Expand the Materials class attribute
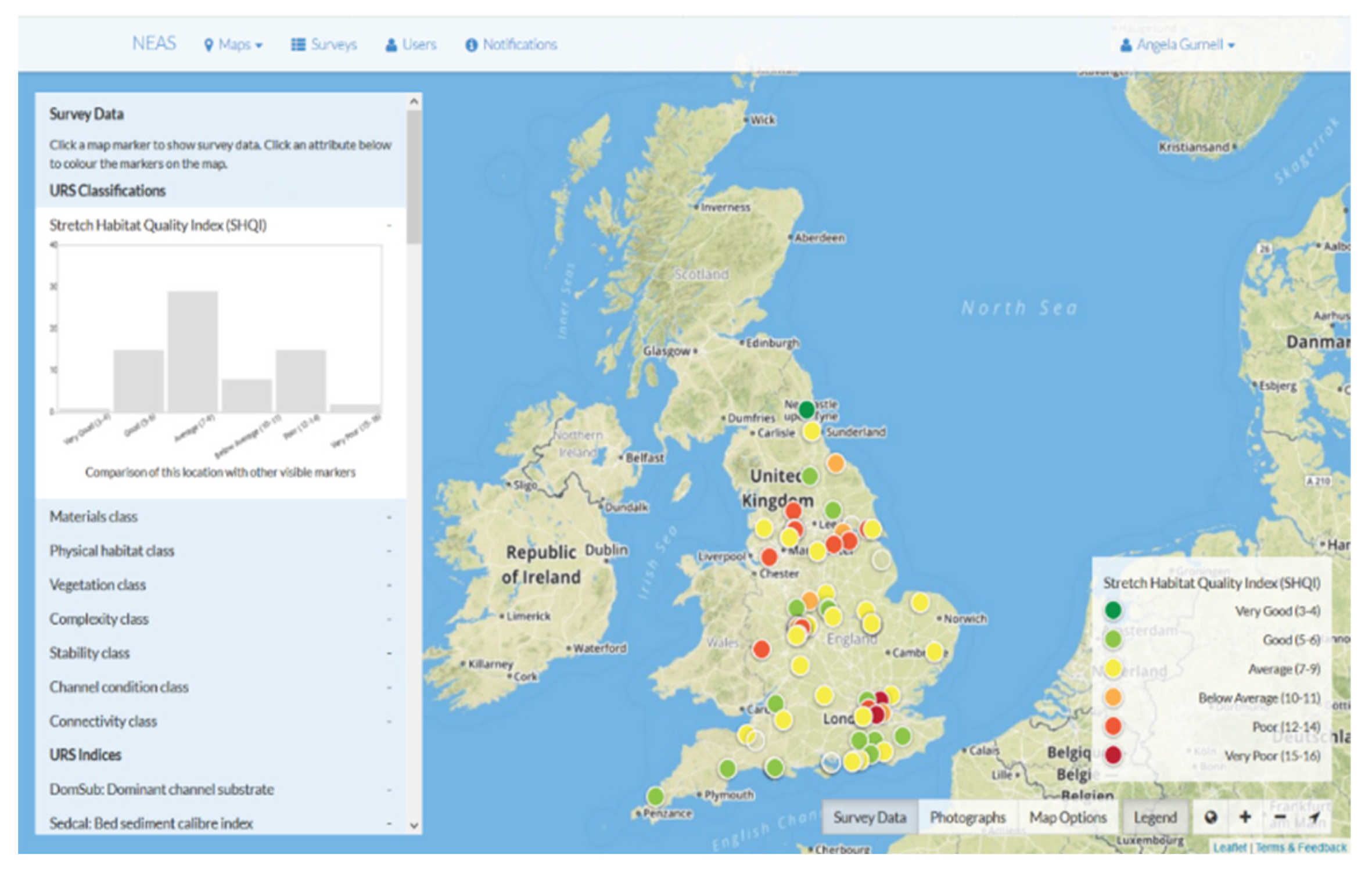The height and width of the screenshot is (873, 1372). 94,516
